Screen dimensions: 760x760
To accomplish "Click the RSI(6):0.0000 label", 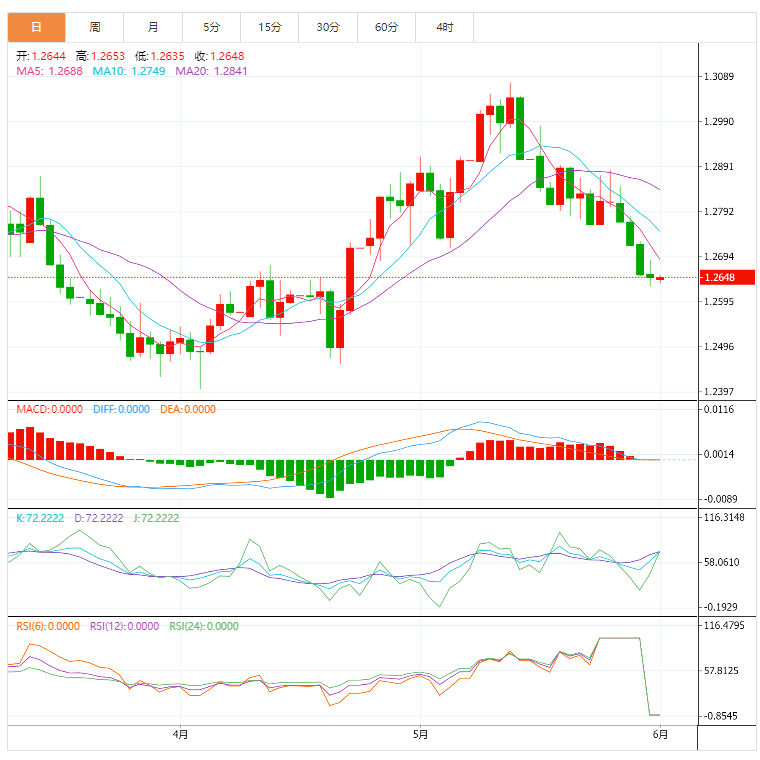I will (48, 626).
